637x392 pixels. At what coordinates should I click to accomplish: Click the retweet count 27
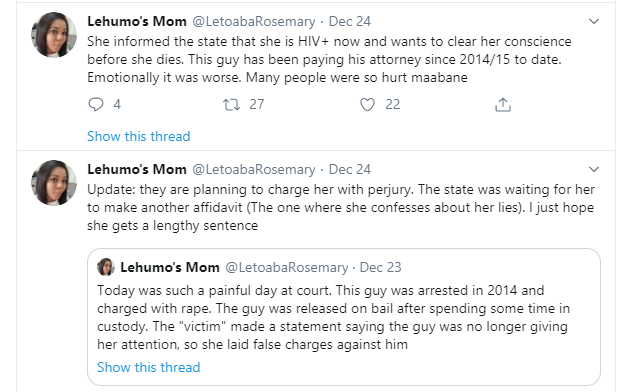click(x=257, y=104)
